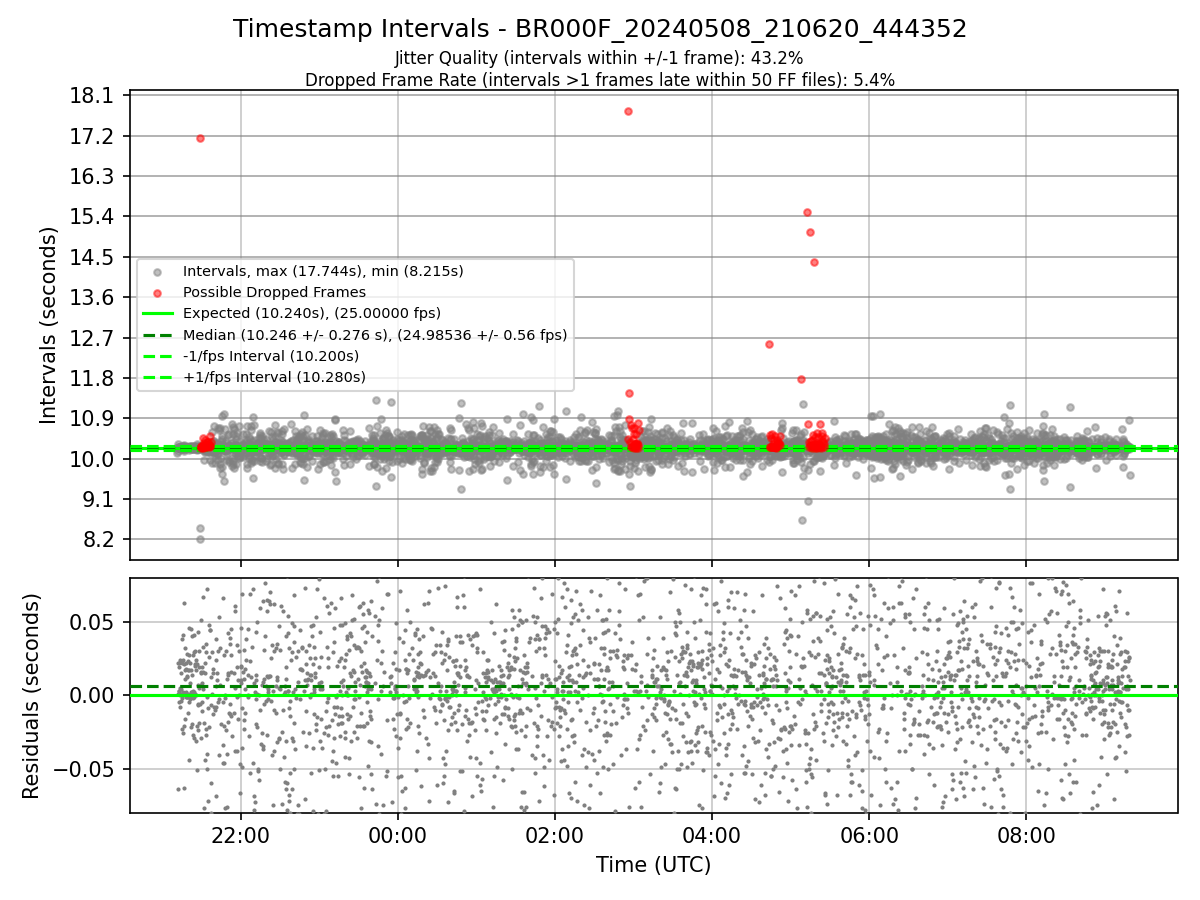1200x900 pixels.
Task: Click the 04:00 tick label on time axis
Action: [x=712, y=834]
